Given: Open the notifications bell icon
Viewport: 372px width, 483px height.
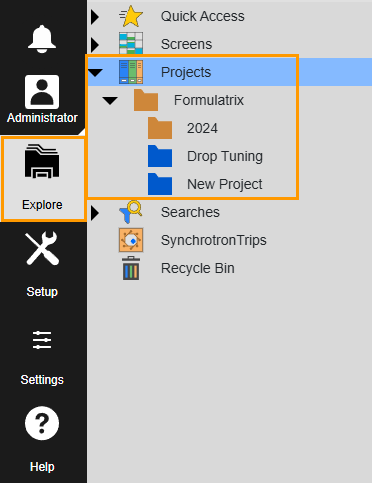Looking at the screenshot, I should pos(42,39).
